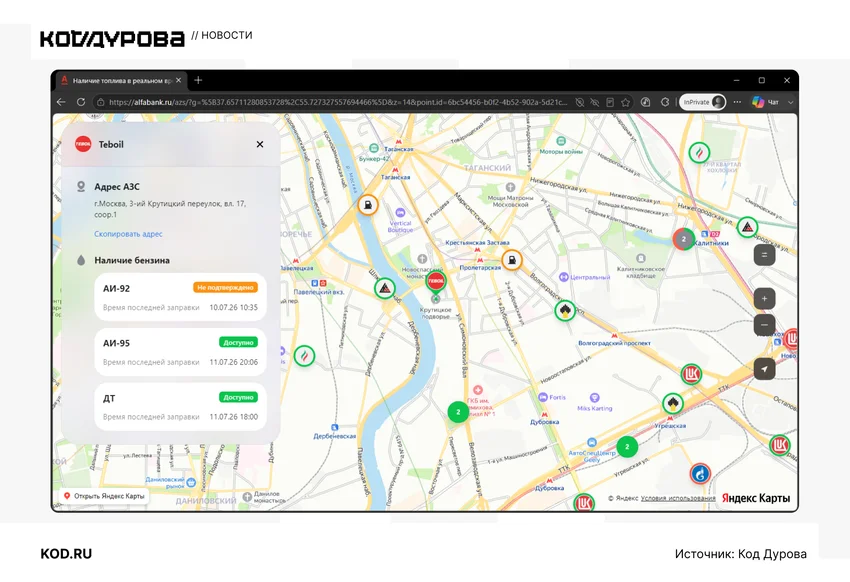Click the red Teboil logo in panel header
This screenshot has width=850, height=582.
(x=83, y=144)
